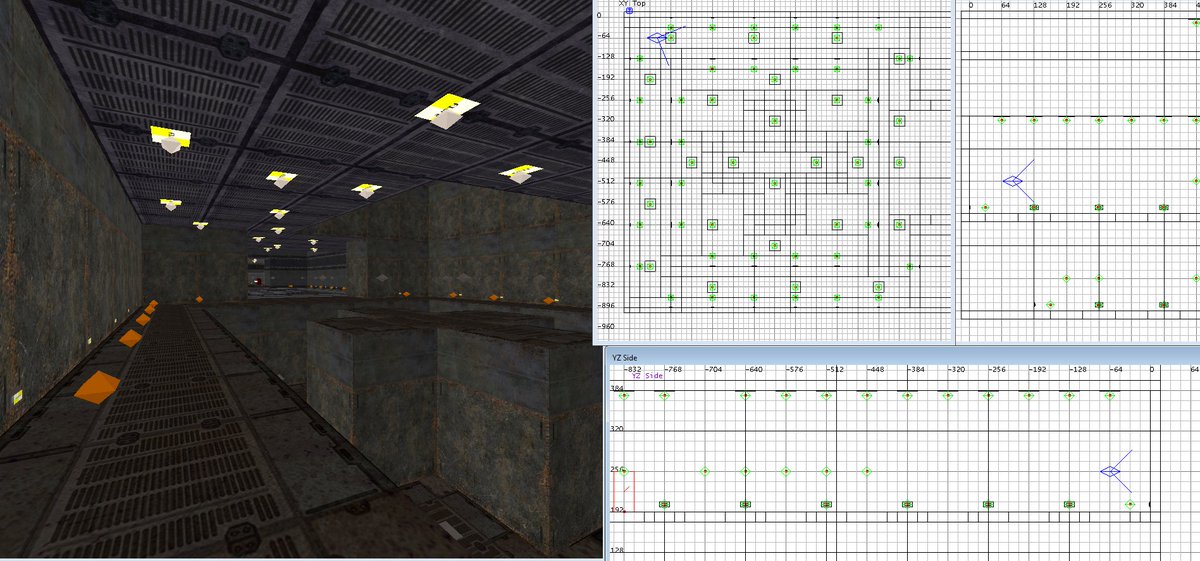Select boxed entity under -384 in YZ Side bottom row
This screenshot has width=1200, height=561.
click(x=908, y=505)
